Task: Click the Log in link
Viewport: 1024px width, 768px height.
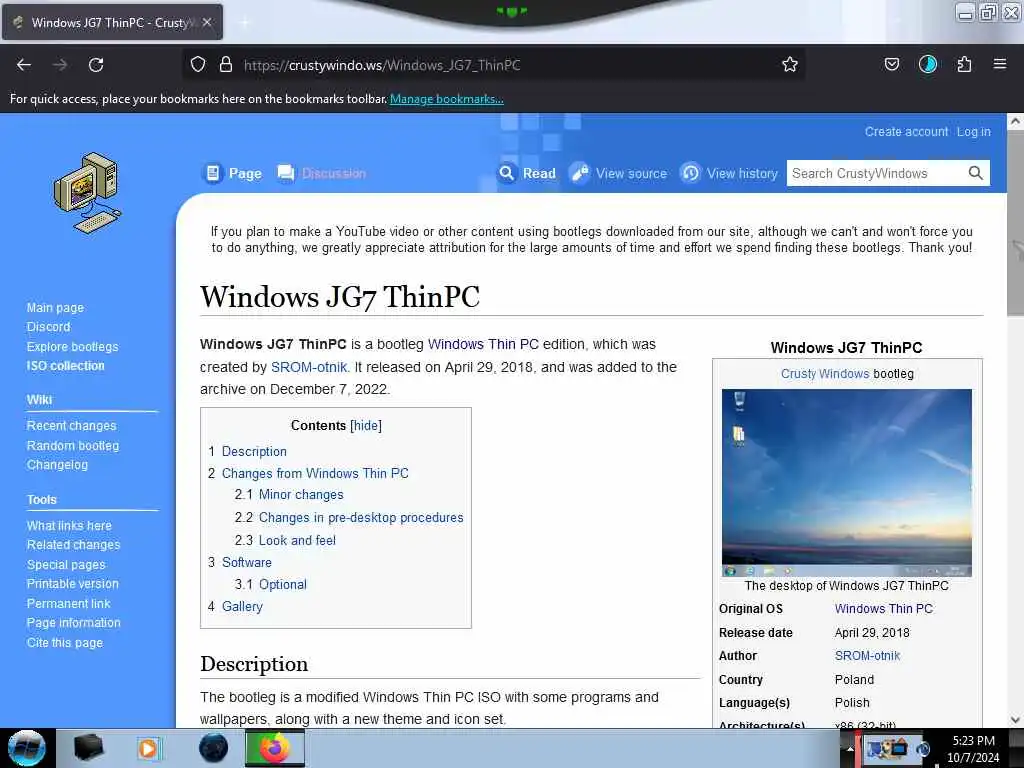Action: point(973,131)
